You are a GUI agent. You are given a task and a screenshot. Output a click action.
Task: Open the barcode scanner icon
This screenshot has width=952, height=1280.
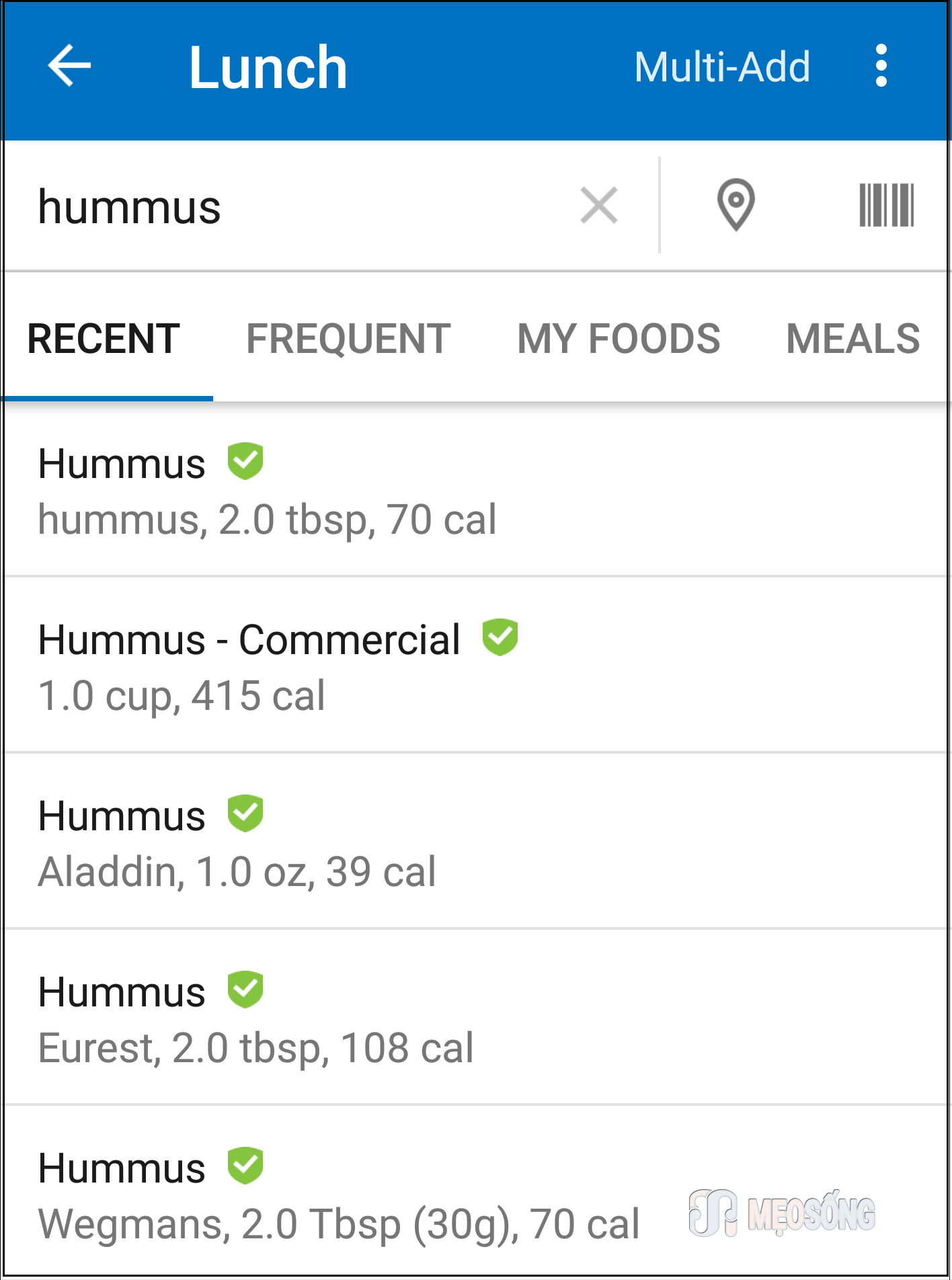[886, 206]
